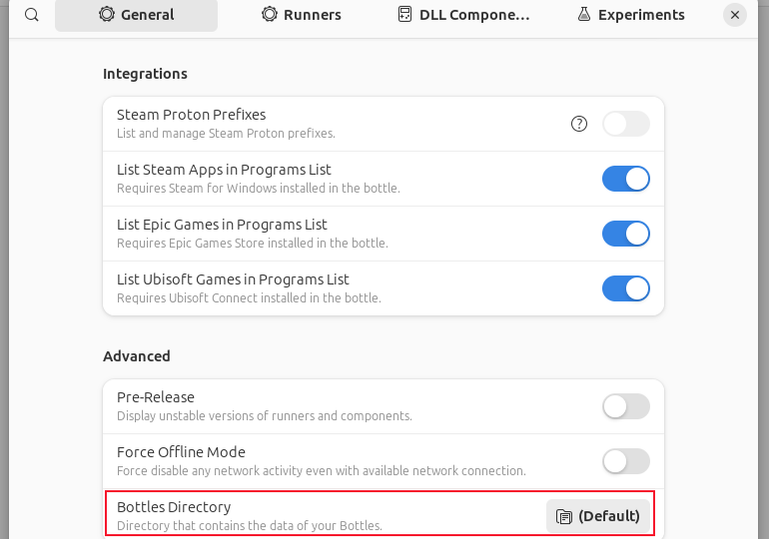Switch to the General tab
This screenshot has height=539, width=769.
pos(136,15)
